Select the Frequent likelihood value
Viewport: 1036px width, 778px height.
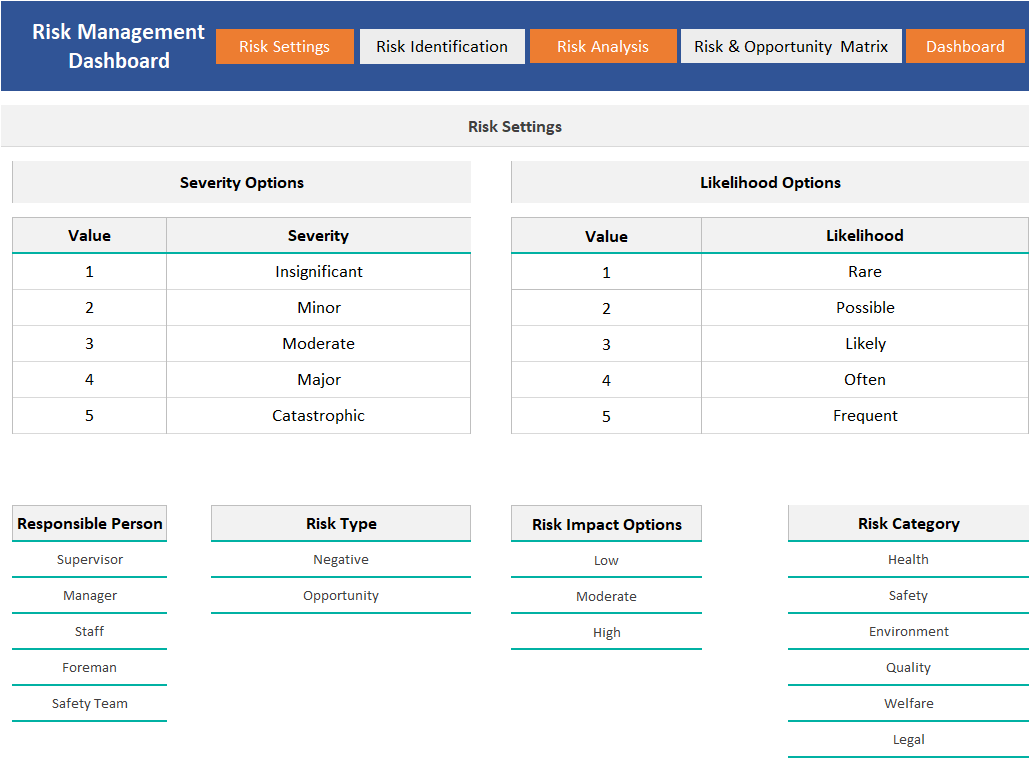click(x=865, y=415)
